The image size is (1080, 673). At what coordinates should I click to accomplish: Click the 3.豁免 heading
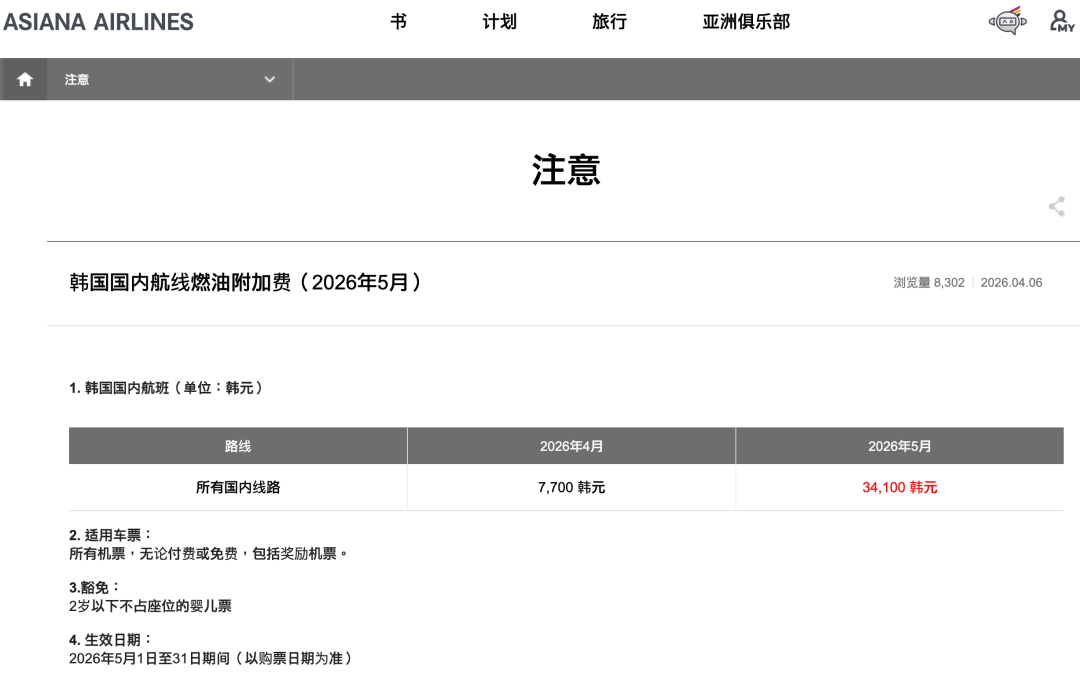click(94, 587)
